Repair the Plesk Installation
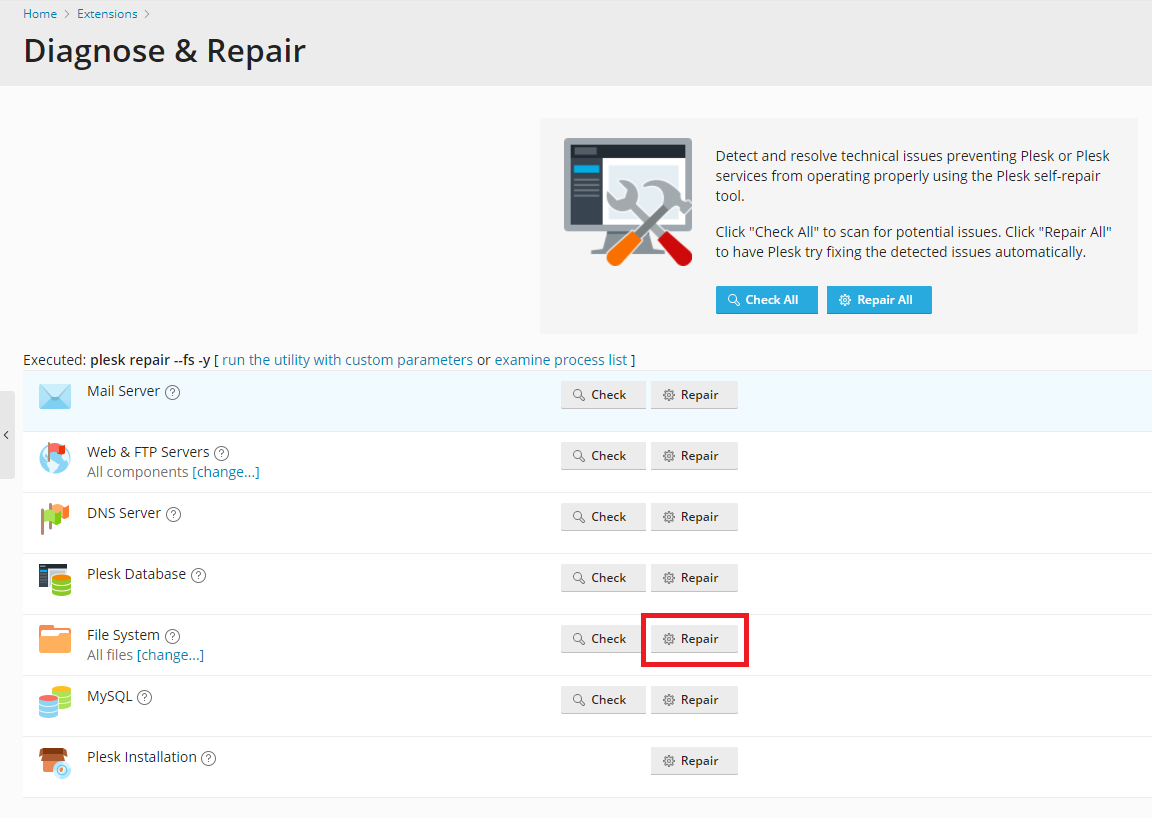Image resolution: width=1152 pixels, height=818 pixels. [694, 761]
